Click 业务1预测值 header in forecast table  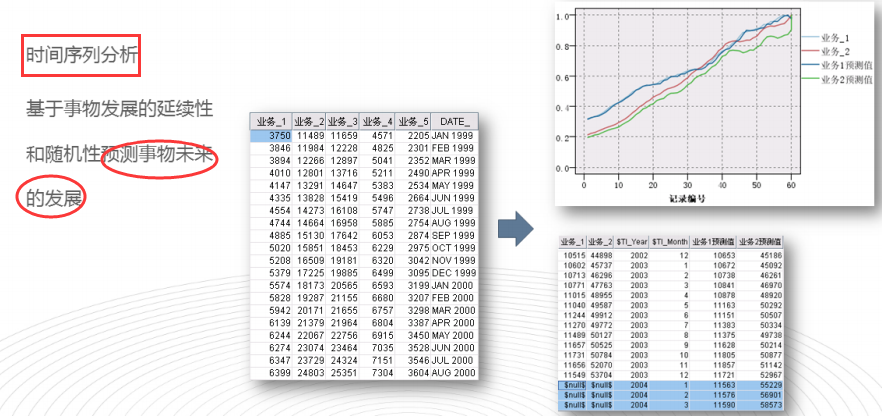pos(713,242)
